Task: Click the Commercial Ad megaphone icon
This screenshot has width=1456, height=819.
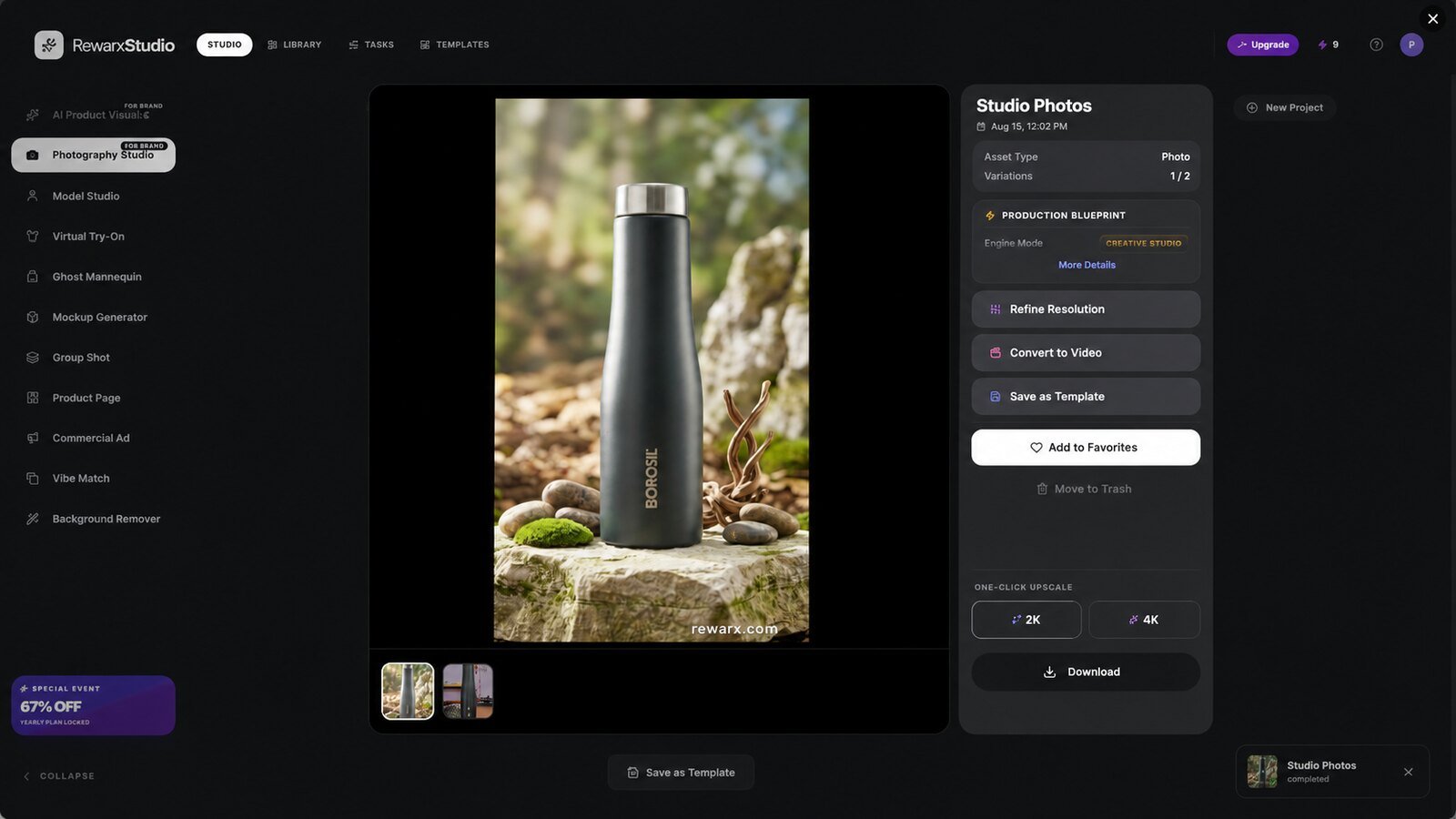Action: coord(33,438)
